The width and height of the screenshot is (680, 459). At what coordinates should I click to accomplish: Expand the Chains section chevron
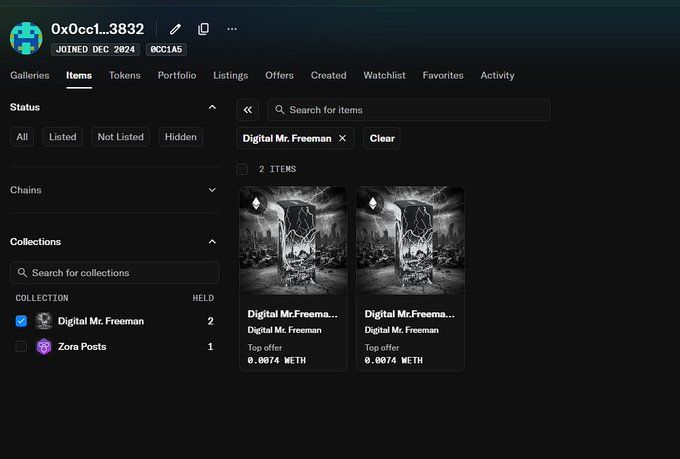tap(212, 190)
